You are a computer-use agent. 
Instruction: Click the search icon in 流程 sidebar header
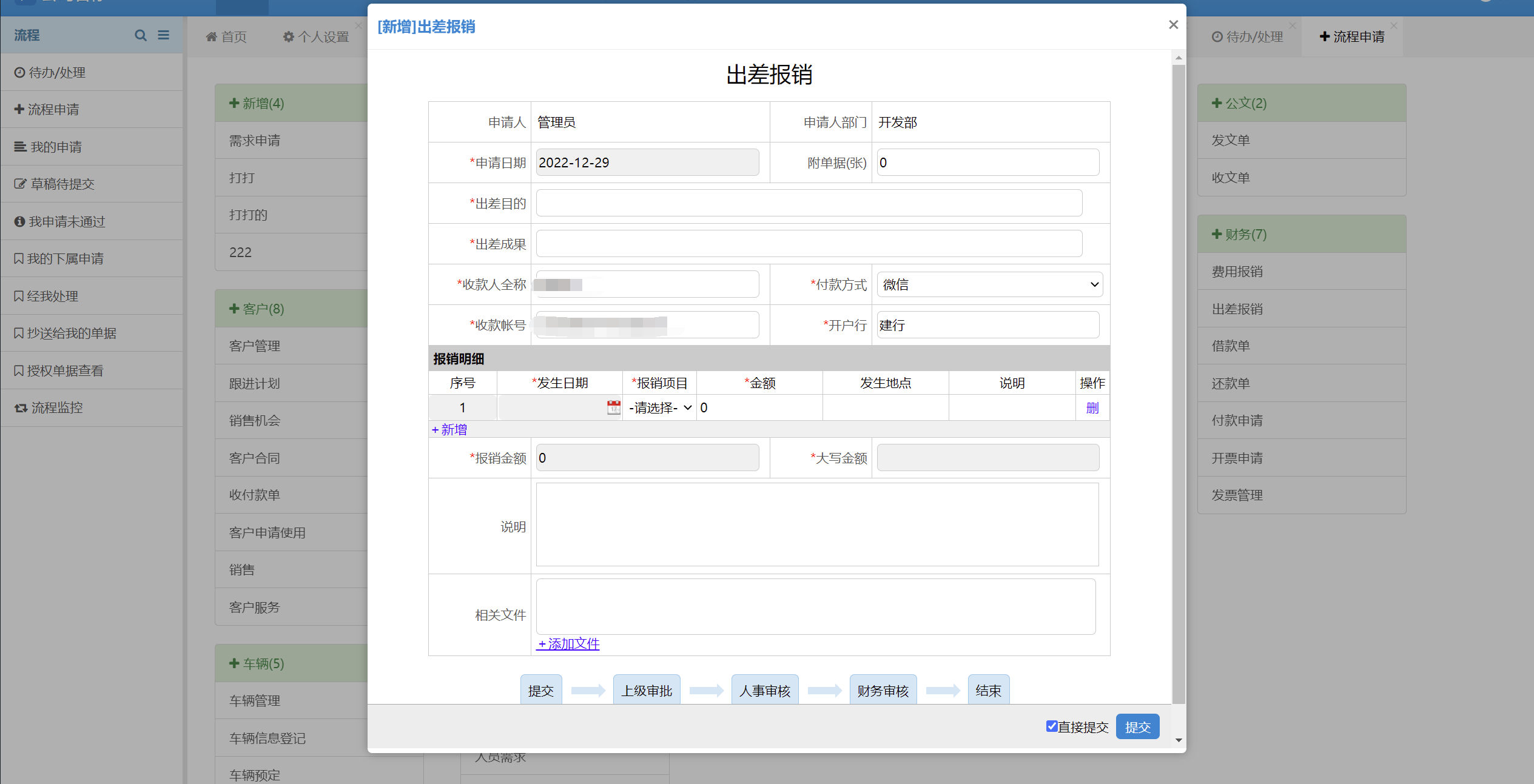(x=141, y=35)
